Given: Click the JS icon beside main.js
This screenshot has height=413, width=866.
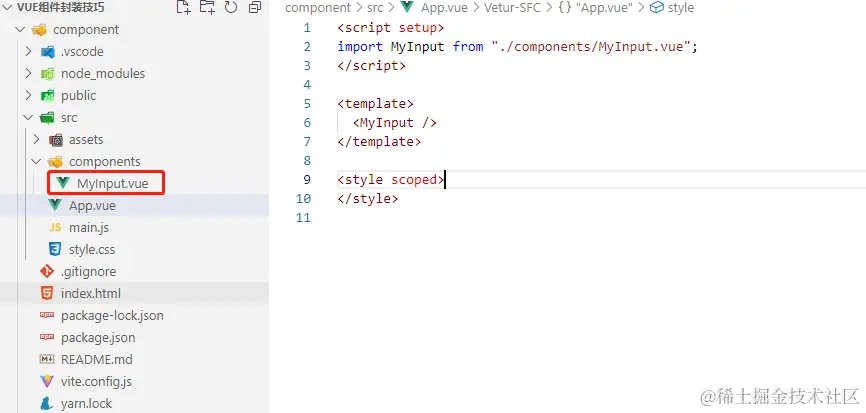Looking at the screenshot, I should click(55, 227).
